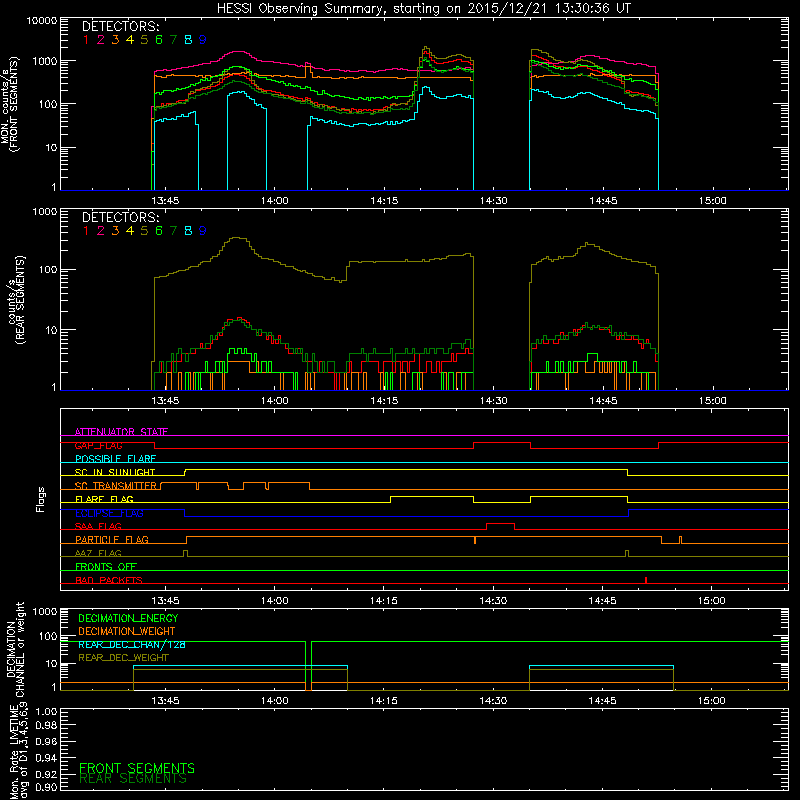Click the Flags y-axis title
Viewport: 800px width, 800px height.
[41, 499]
